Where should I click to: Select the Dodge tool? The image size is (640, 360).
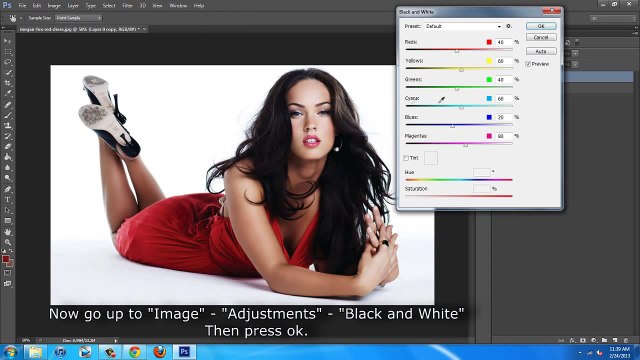(x=8, y=178)
